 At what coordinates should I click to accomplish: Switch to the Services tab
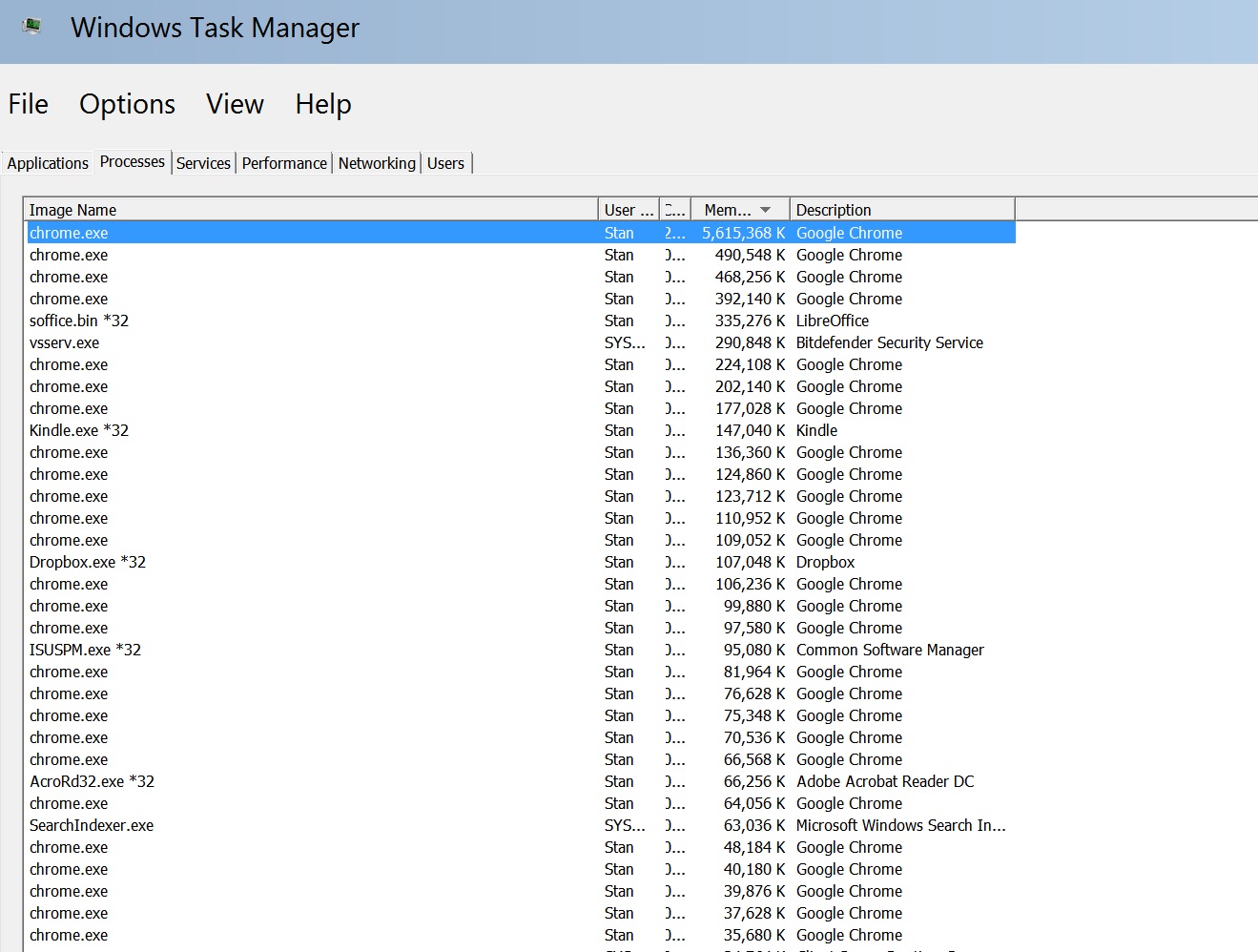[x=203, y=163]
